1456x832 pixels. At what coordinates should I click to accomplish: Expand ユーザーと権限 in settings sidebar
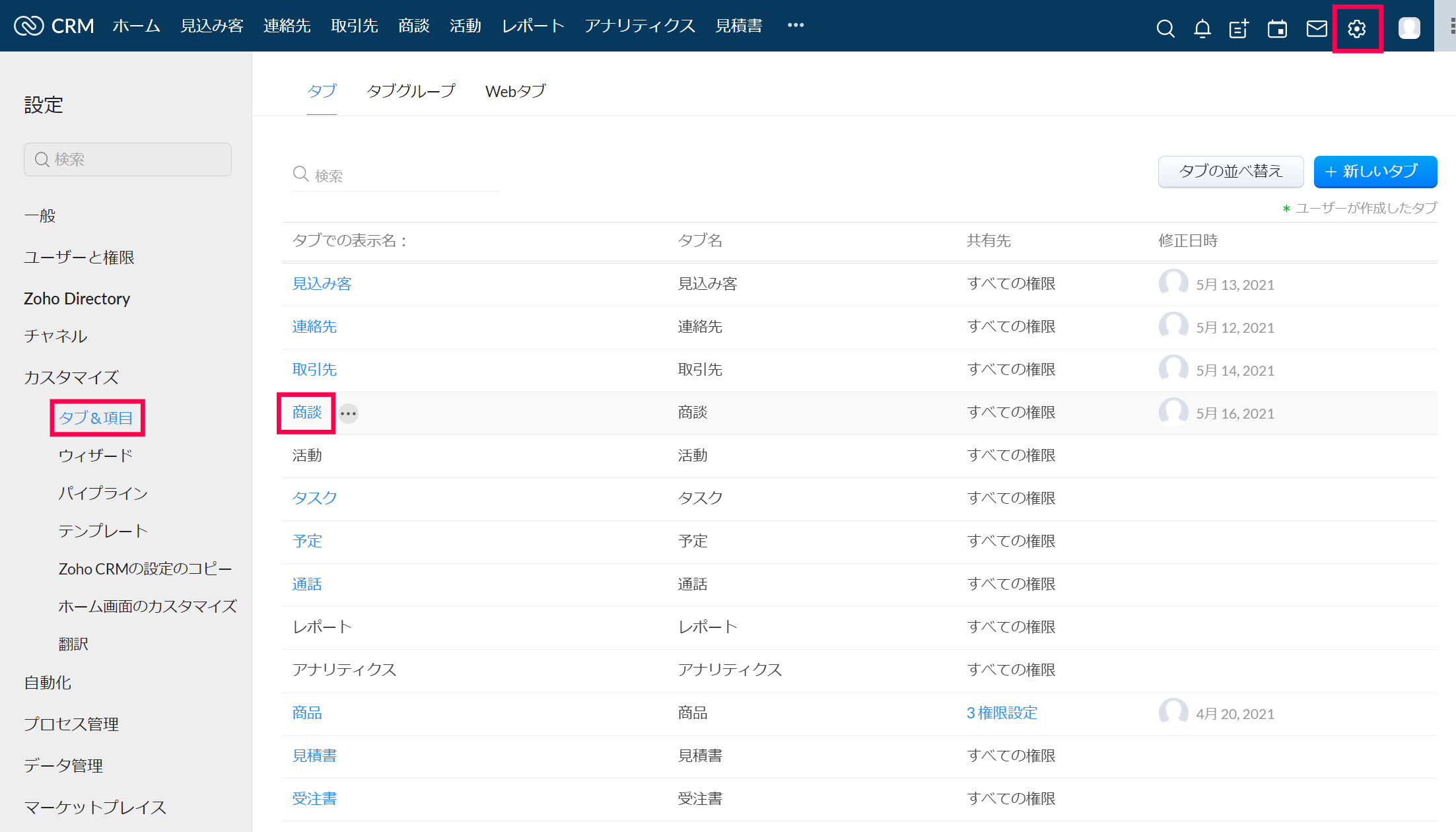coord(79,258)
